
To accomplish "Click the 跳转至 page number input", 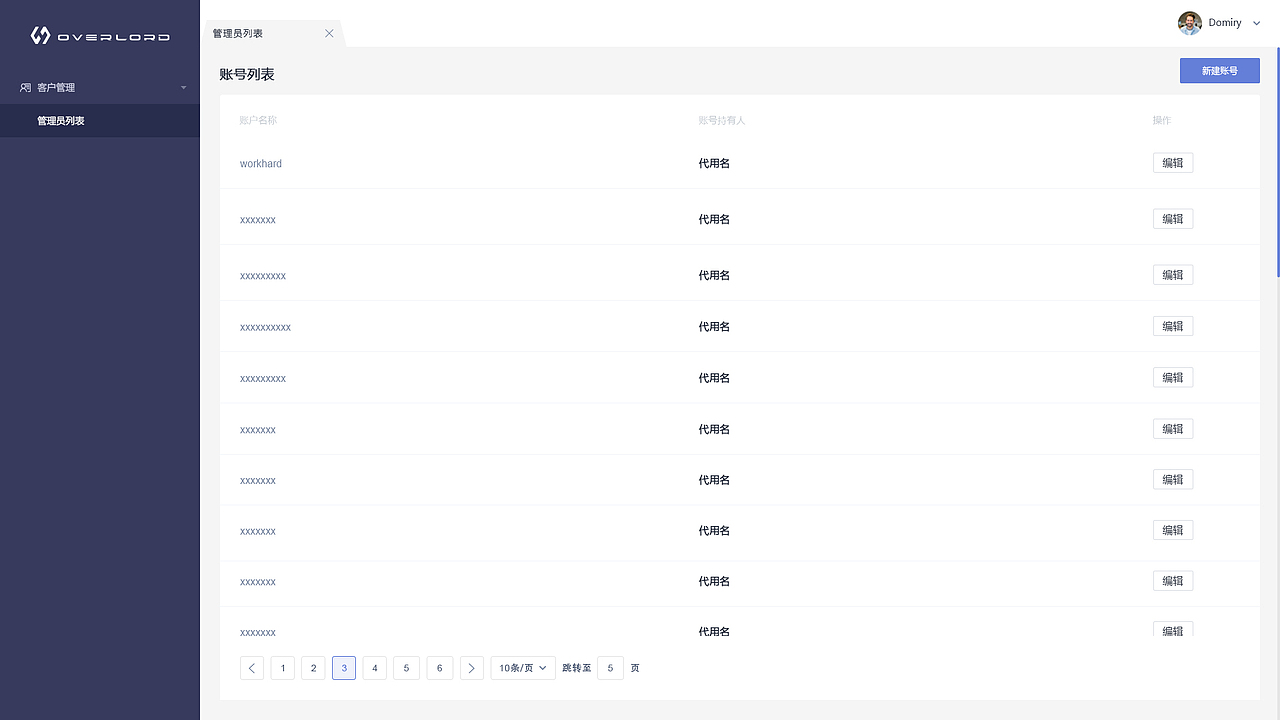I will click(610, 668).
